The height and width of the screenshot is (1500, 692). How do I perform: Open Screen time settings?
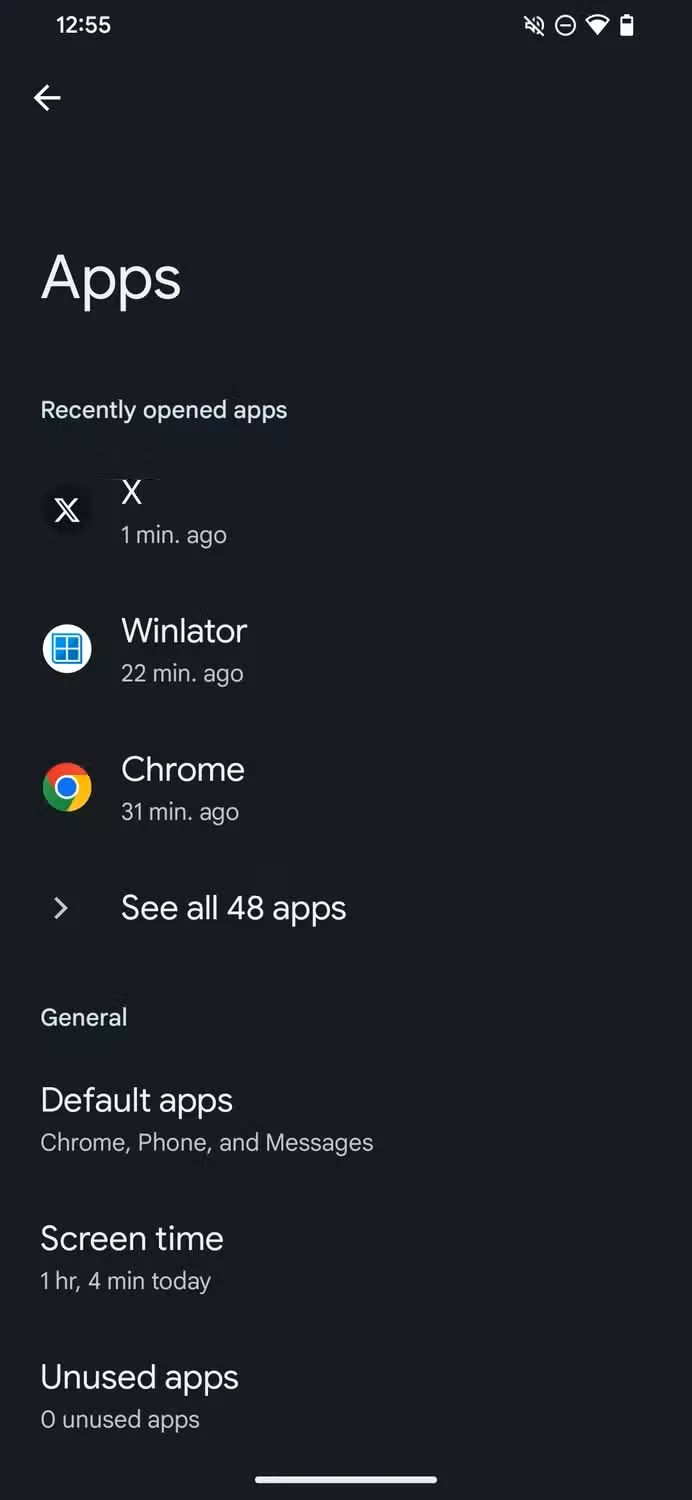[x=132, y=1239]
